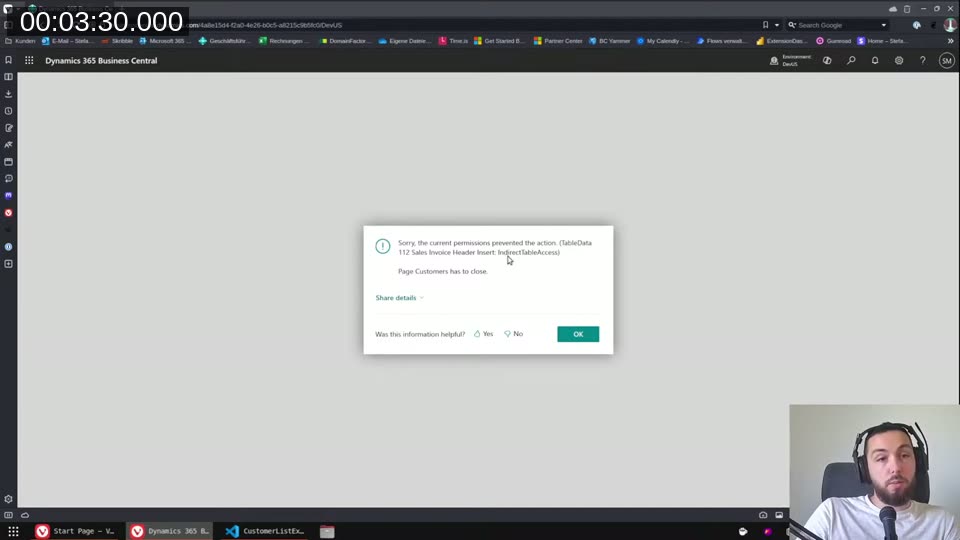Add a web panel with plus icon
Viewport: 960px width, 540px height.
[x=9, y=264]
